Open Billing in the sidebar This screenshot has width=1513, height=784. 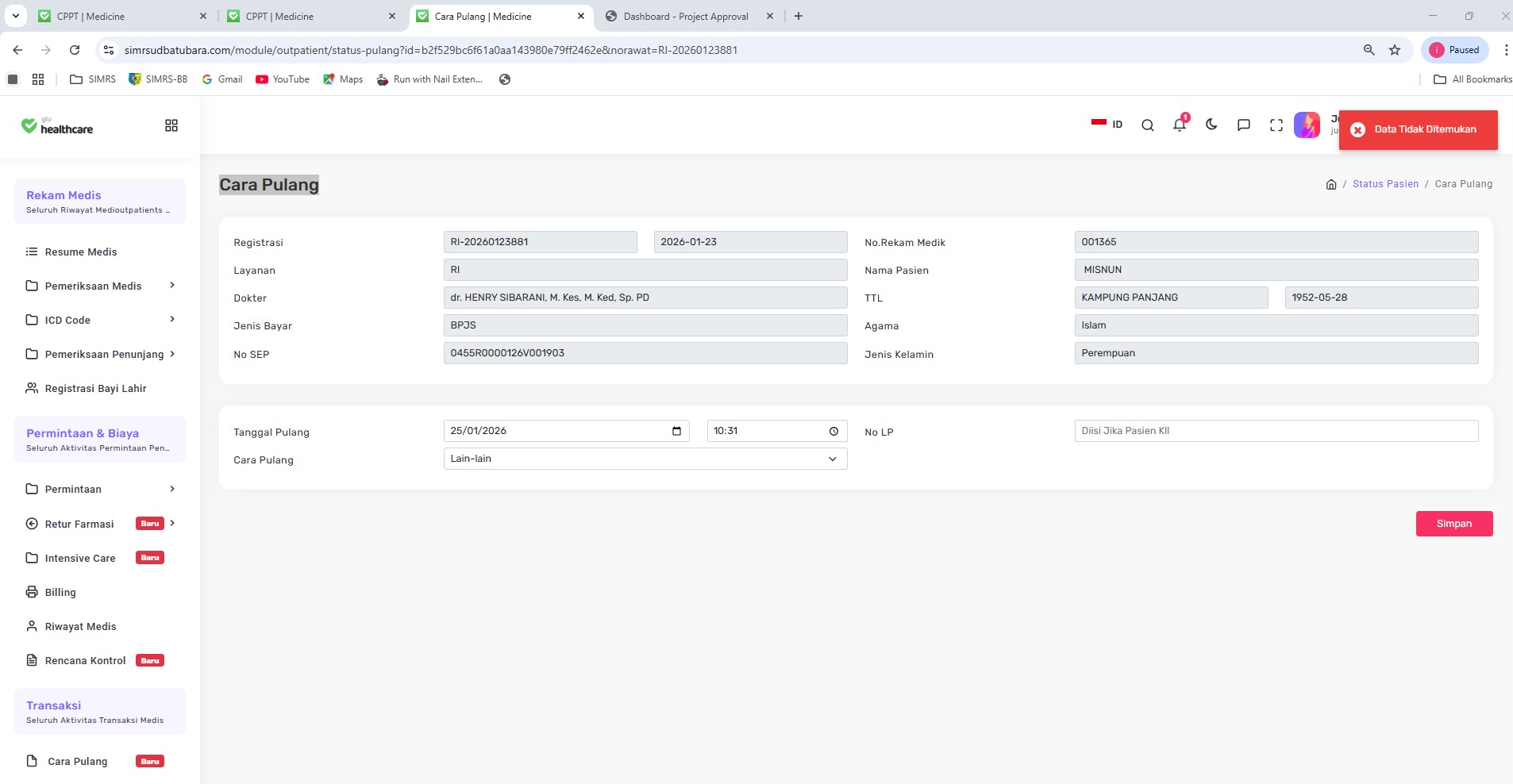tap(52, 592)
